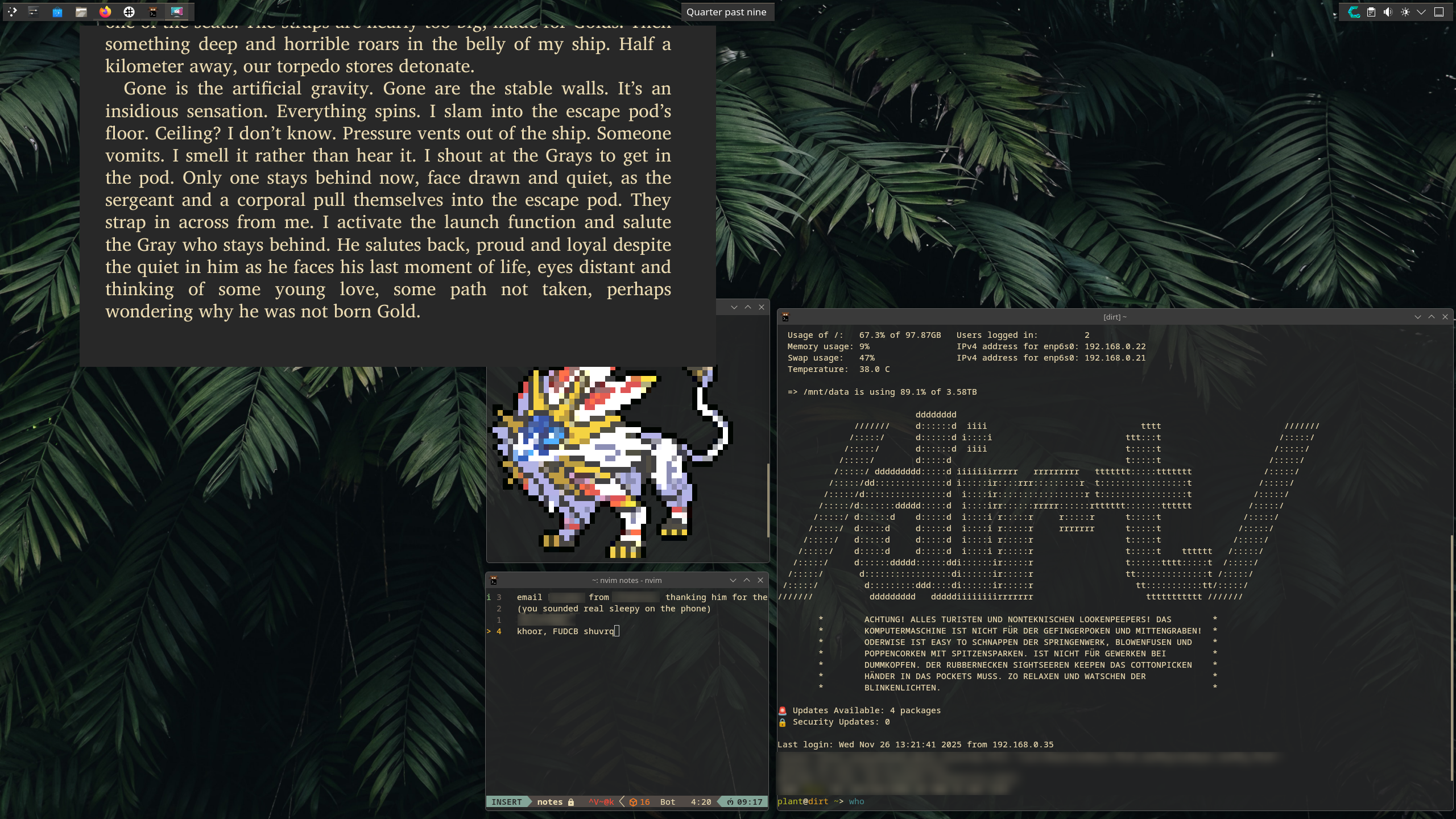Click the clipboard tray icon
The height and width of the screenshot is (819, 1456).
click(1371, 12)
